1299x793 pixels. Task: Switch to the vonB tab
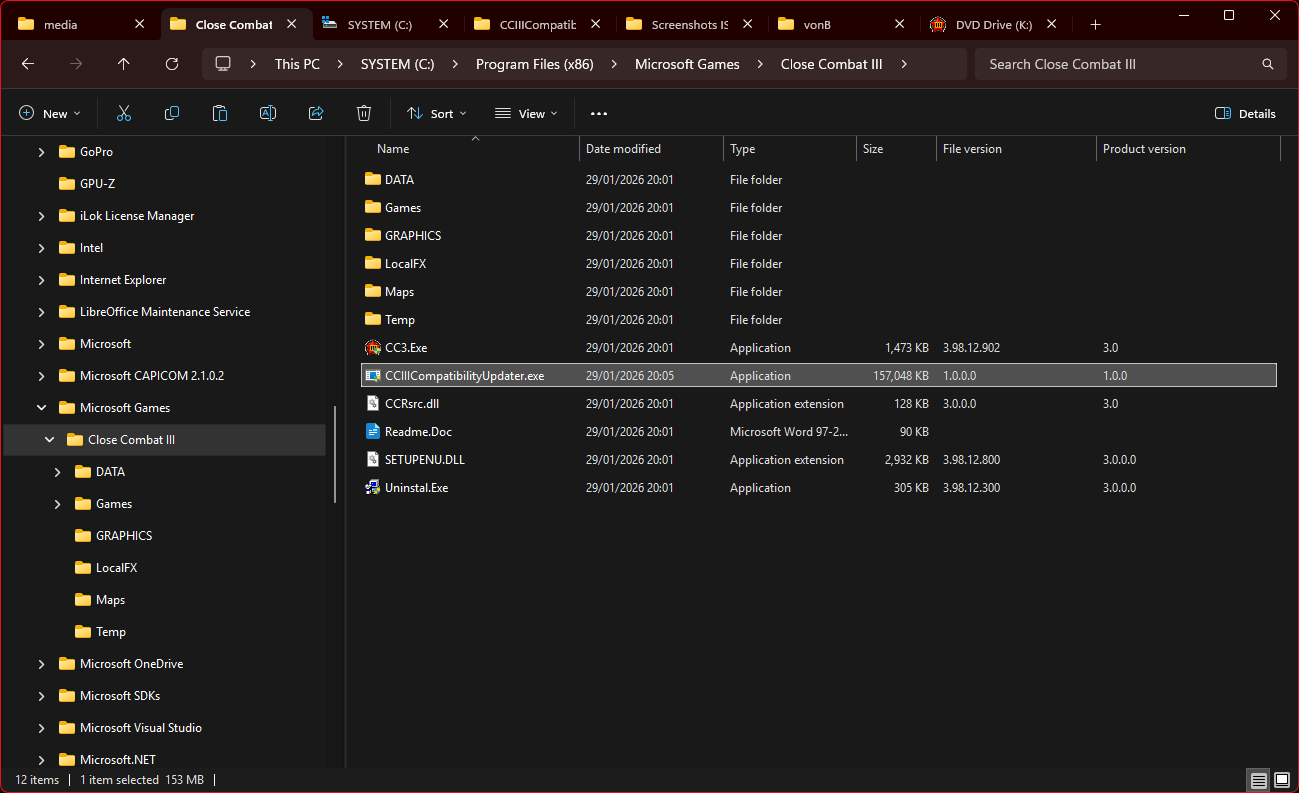coord(843,24)
